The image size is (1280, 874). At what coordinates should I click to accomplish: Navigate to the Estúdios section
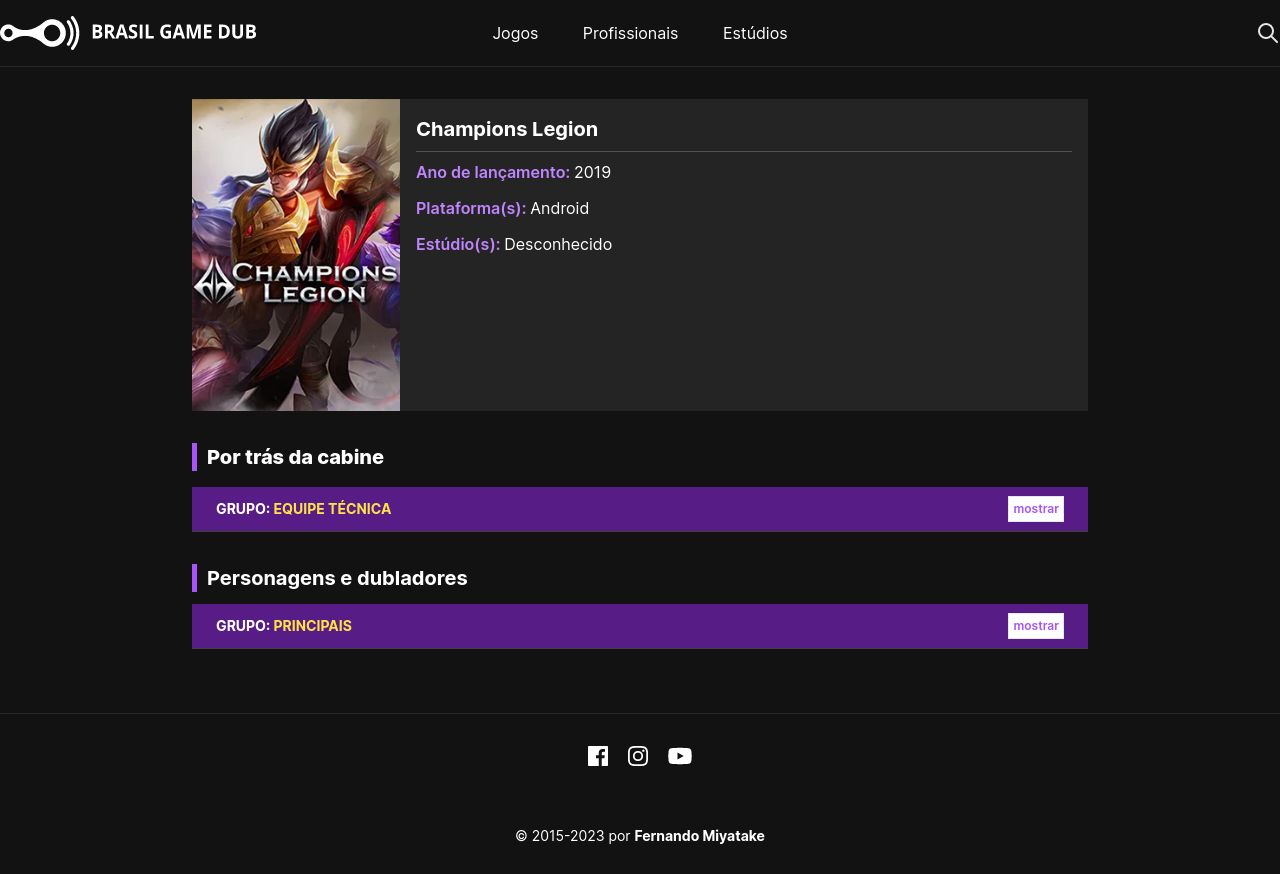point(755,33)
